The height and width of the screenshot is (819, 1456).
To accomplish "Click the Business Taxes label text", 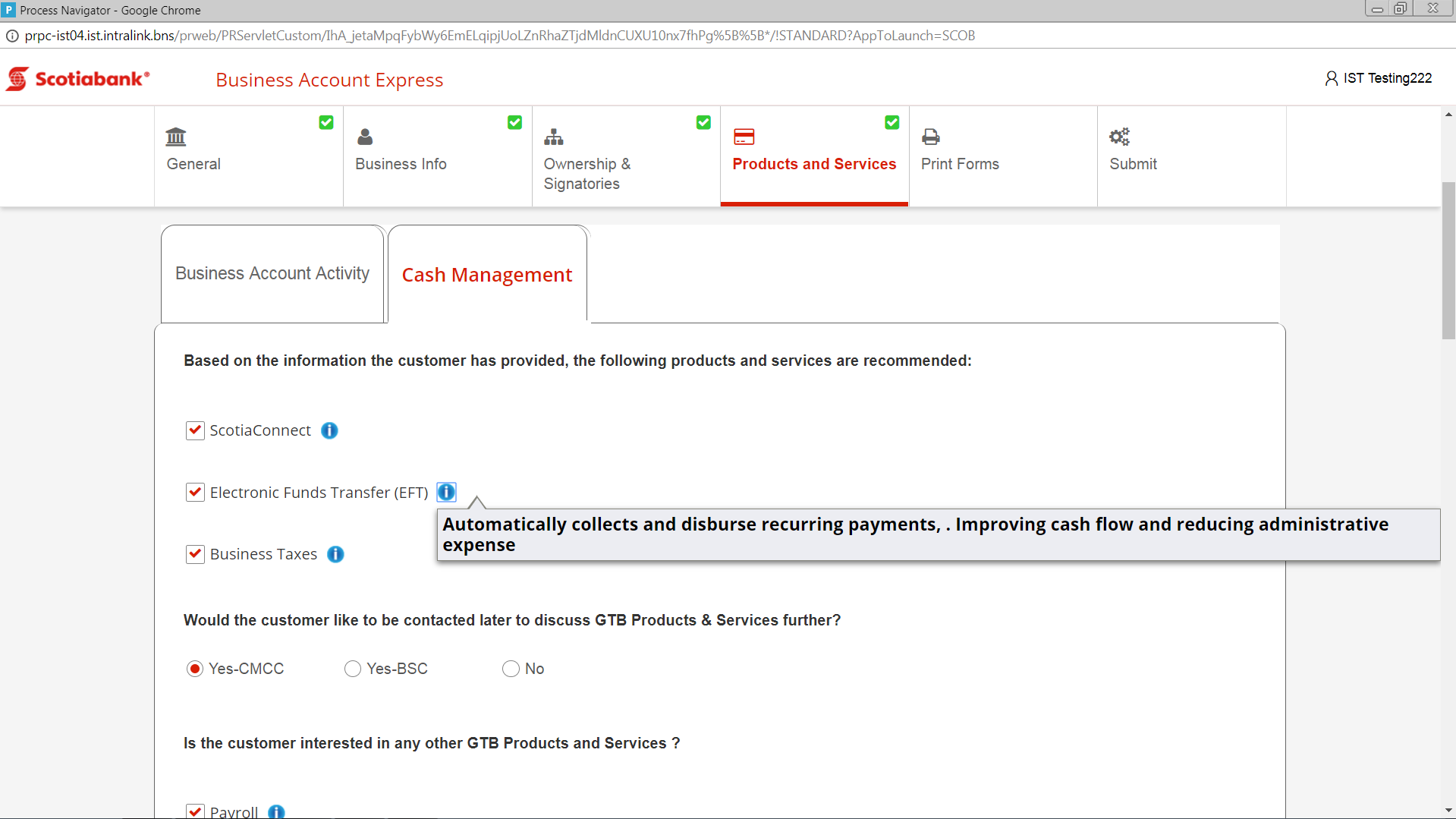I will coord(263,554).
